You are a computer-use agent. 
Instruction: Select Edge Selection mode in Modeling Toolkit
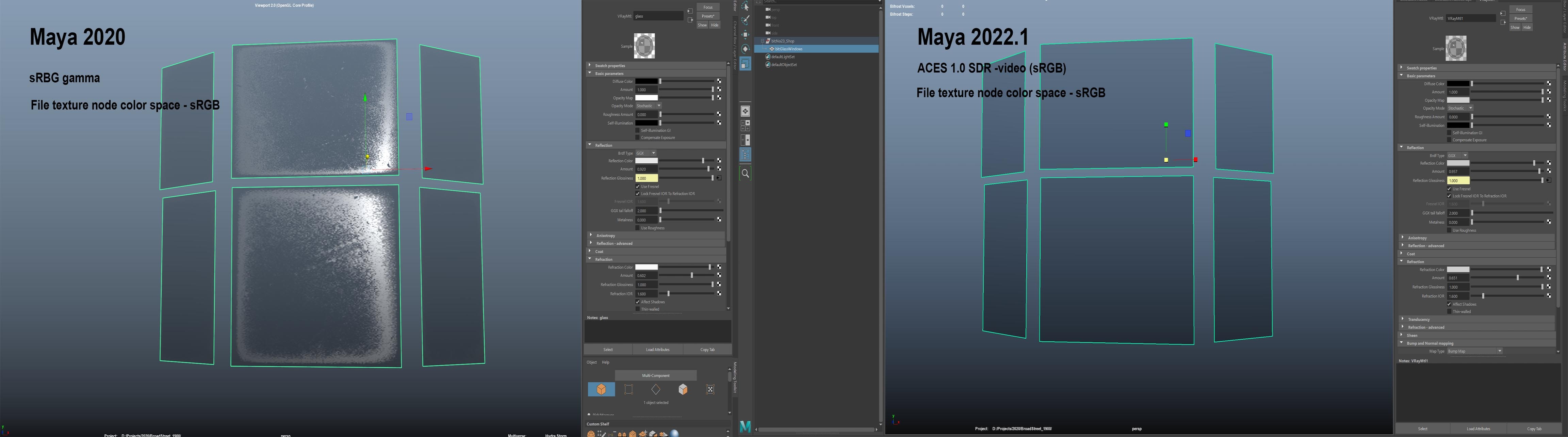point(656,389)
